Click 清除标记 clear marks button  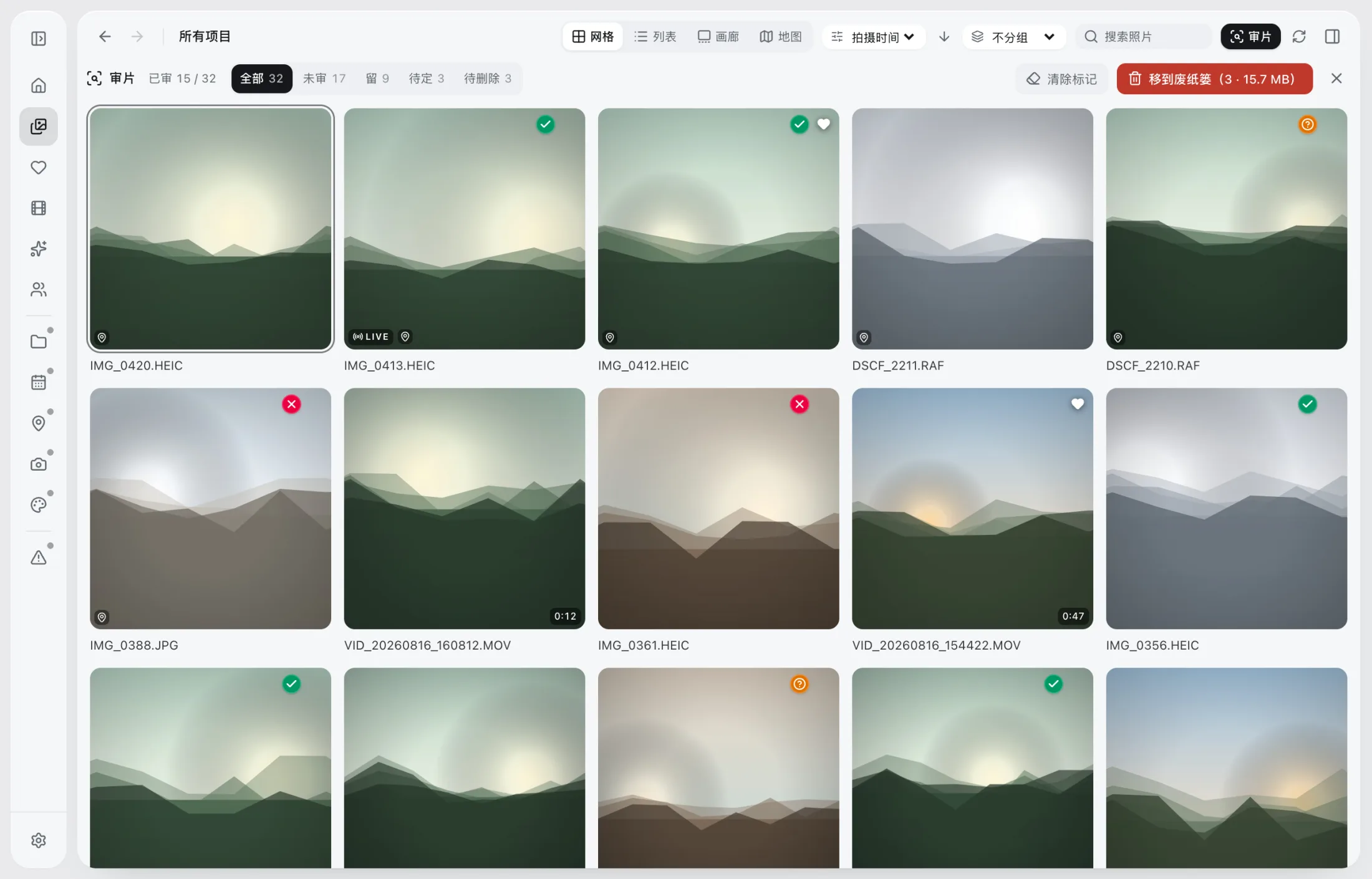coord(1062,79)
